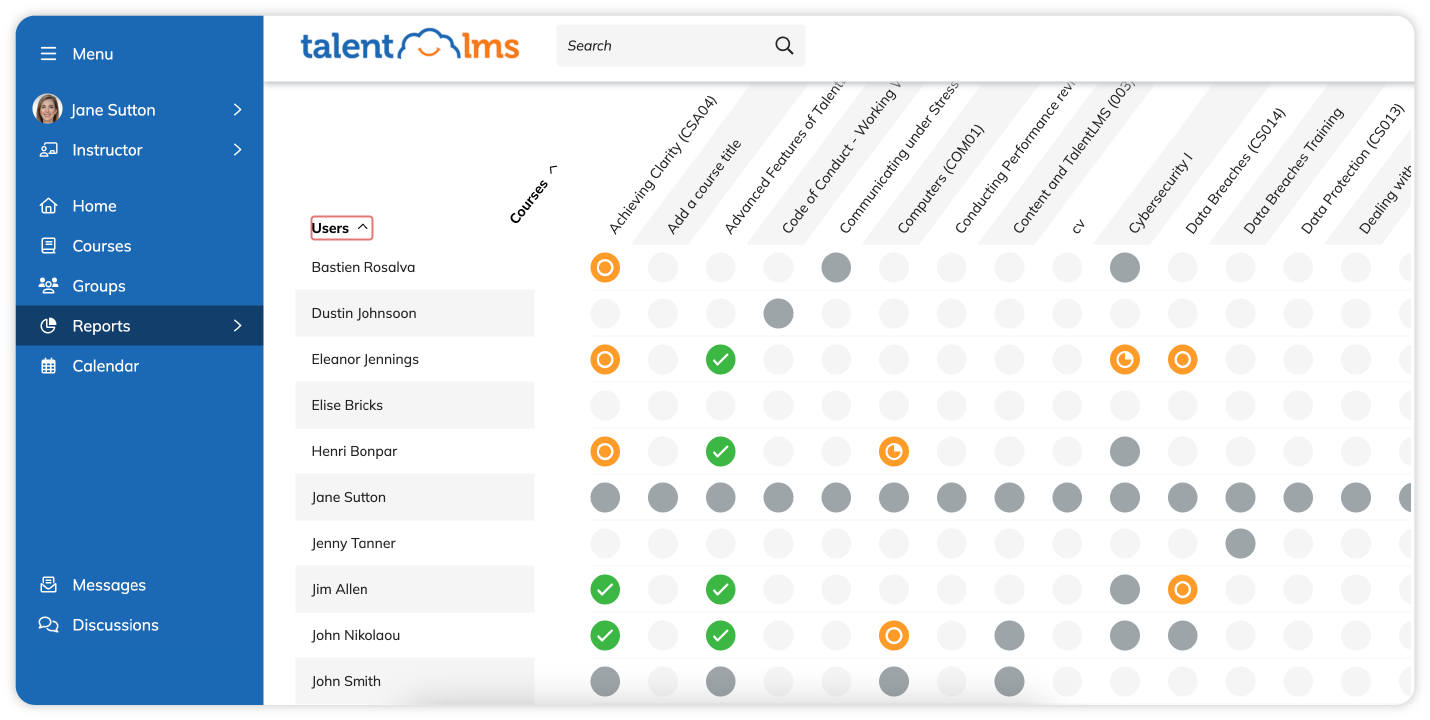Click Eleanor Jennings' orange status for Data Breaches (CS014)
The image size is (1430, 720).
(1183, 359)
